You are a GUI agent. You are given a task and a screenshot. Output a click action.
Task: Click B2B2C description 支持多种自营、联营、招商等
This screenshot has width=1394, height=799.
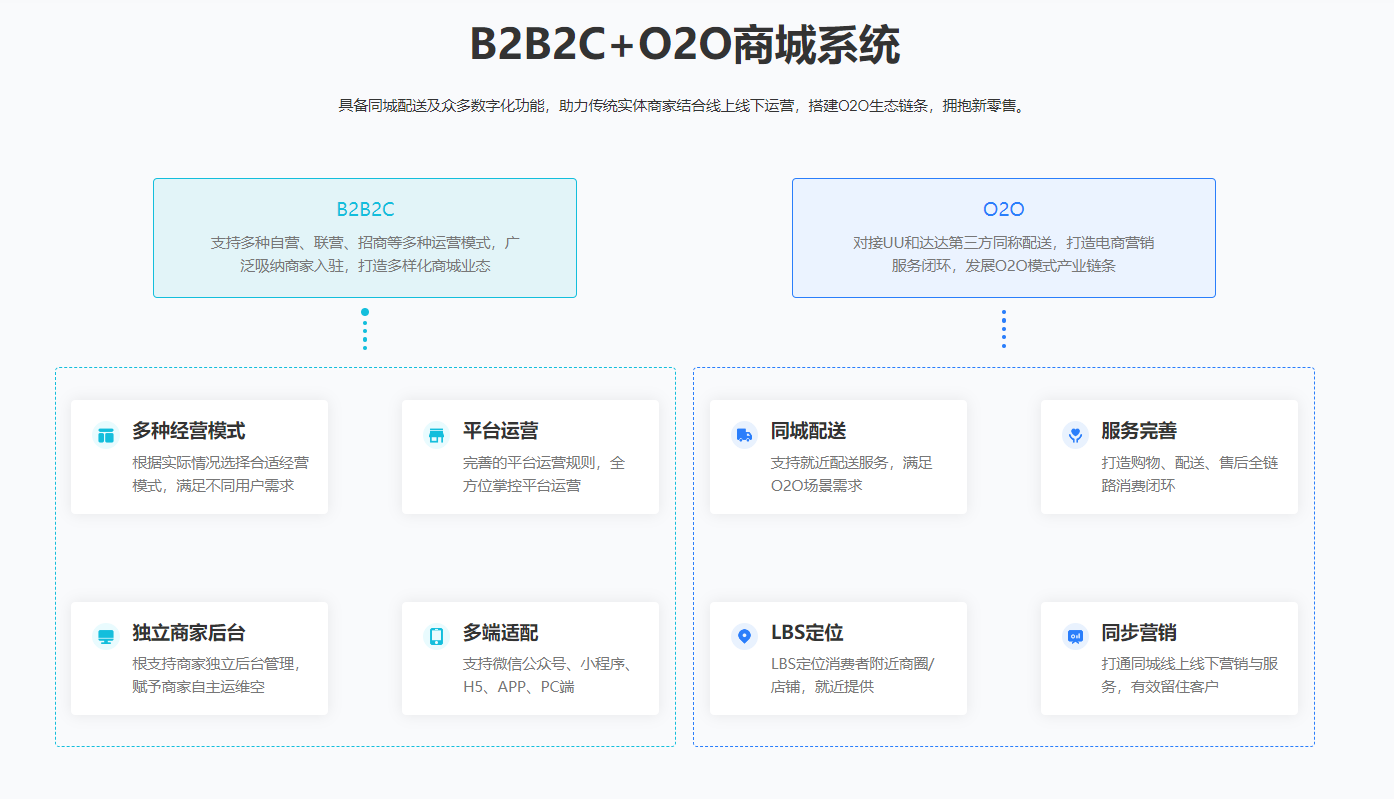(365, 254)
